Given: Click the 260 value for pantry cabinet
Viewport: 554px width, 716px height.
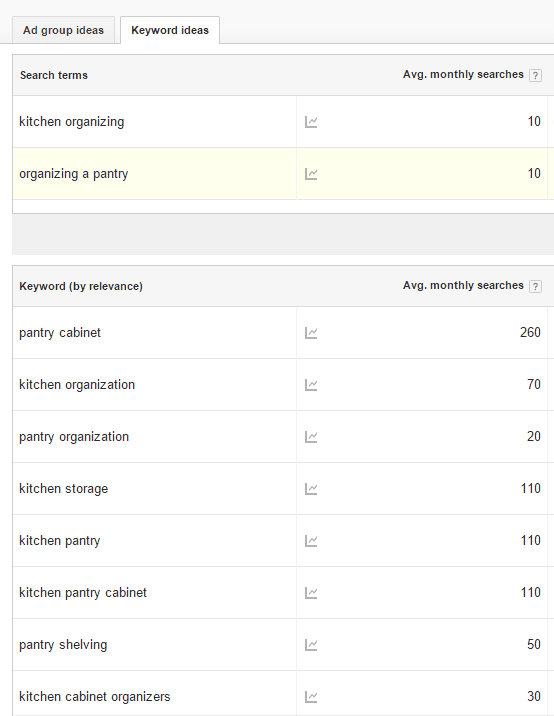Looking at the screenshot, I should [x=530, y=332].
